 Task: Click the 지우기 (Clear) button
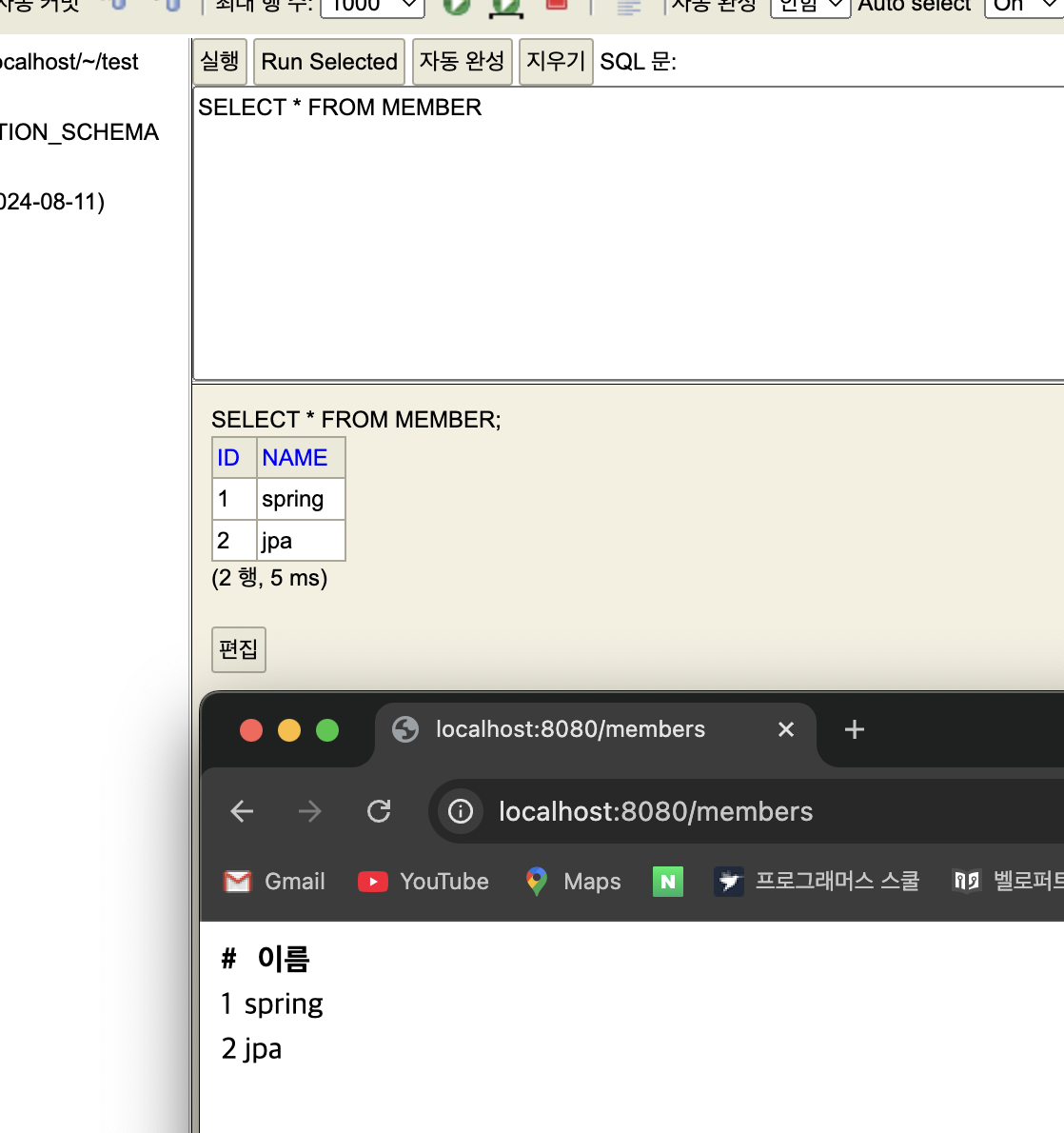[556, 62]
